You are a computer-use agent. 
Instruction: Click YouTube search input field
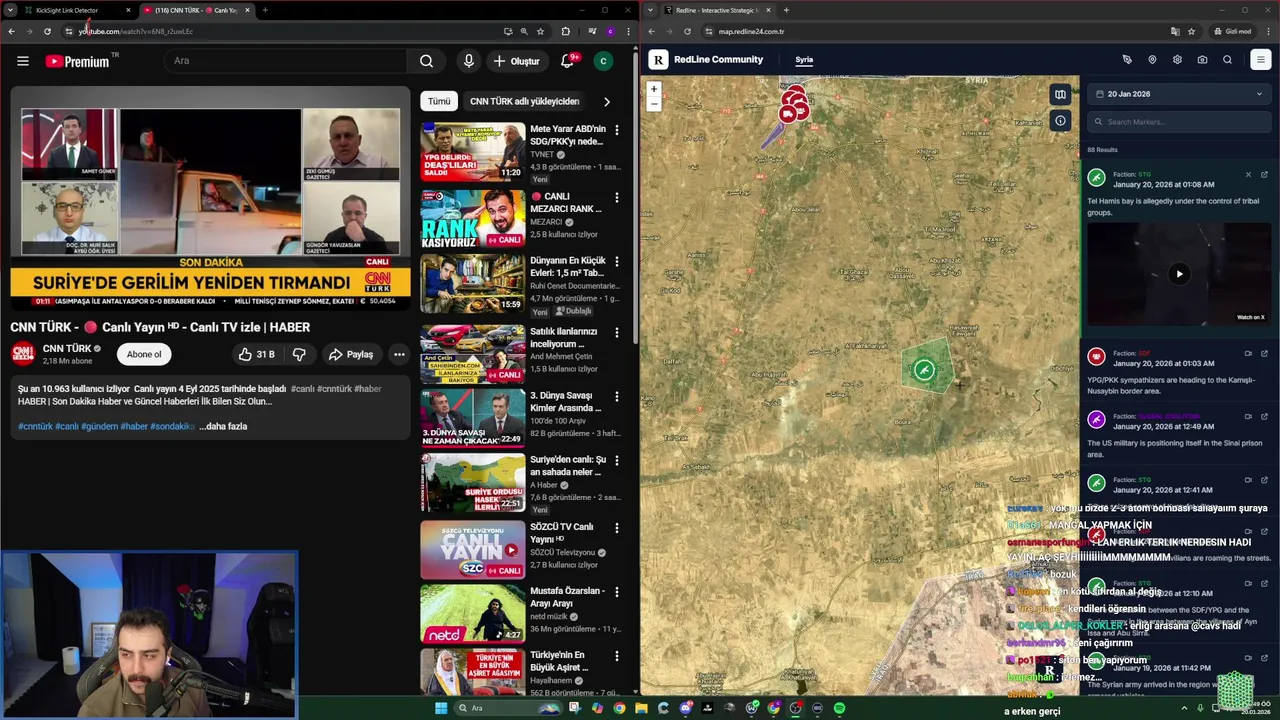(285, 61)
